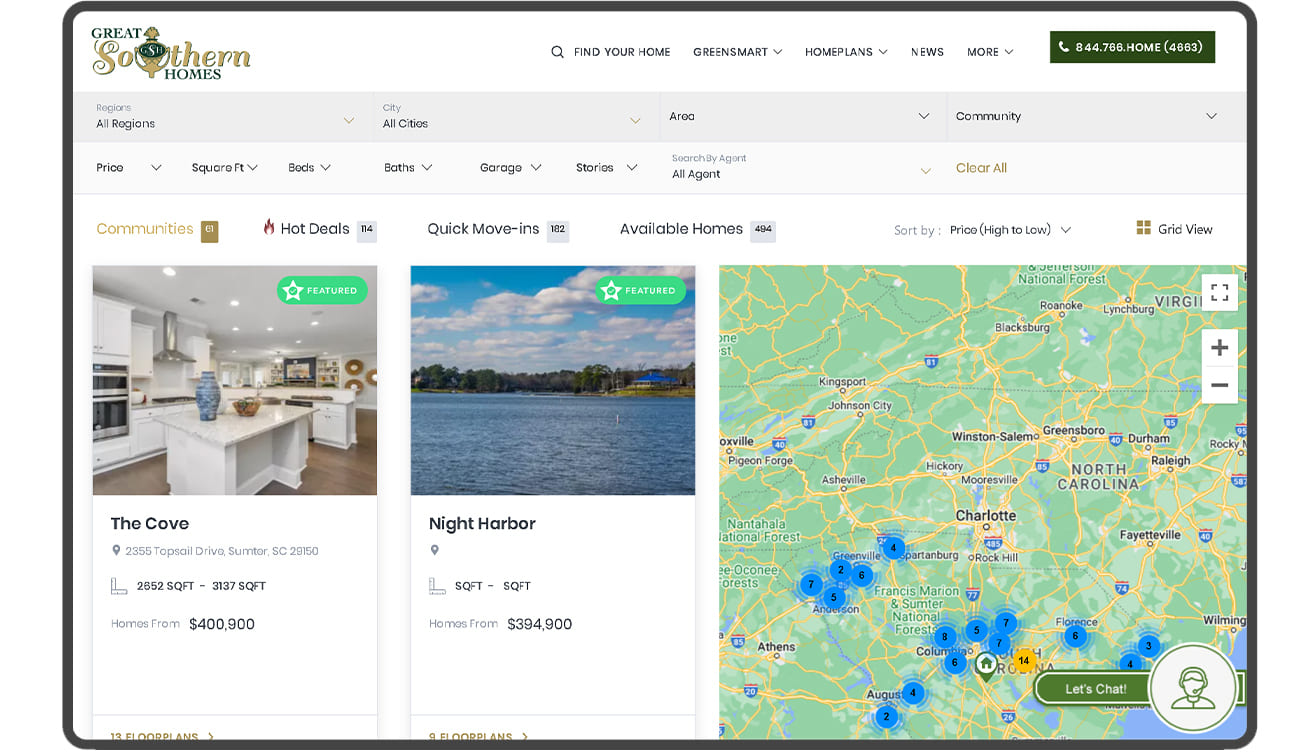Image resolution: width=1311 pixels, height=752 pixels.
Task: Click the square-foot icon on Night Harbor card
Action: [437, 586]
